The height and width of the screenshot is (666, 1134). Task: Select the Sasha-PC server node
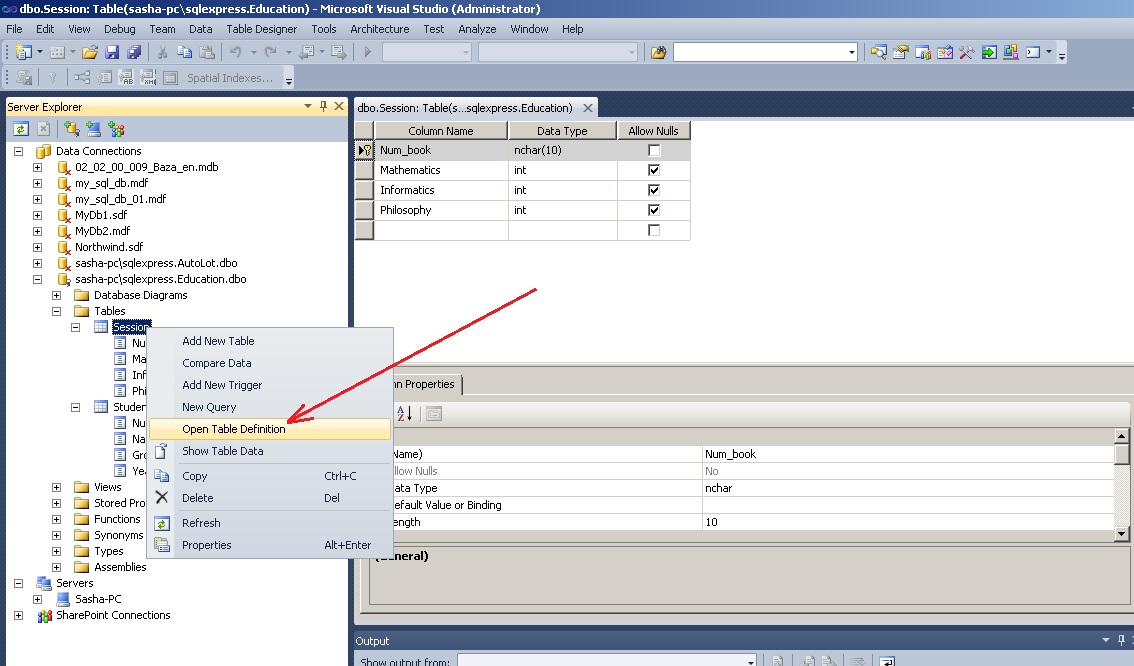click(98, 599)
